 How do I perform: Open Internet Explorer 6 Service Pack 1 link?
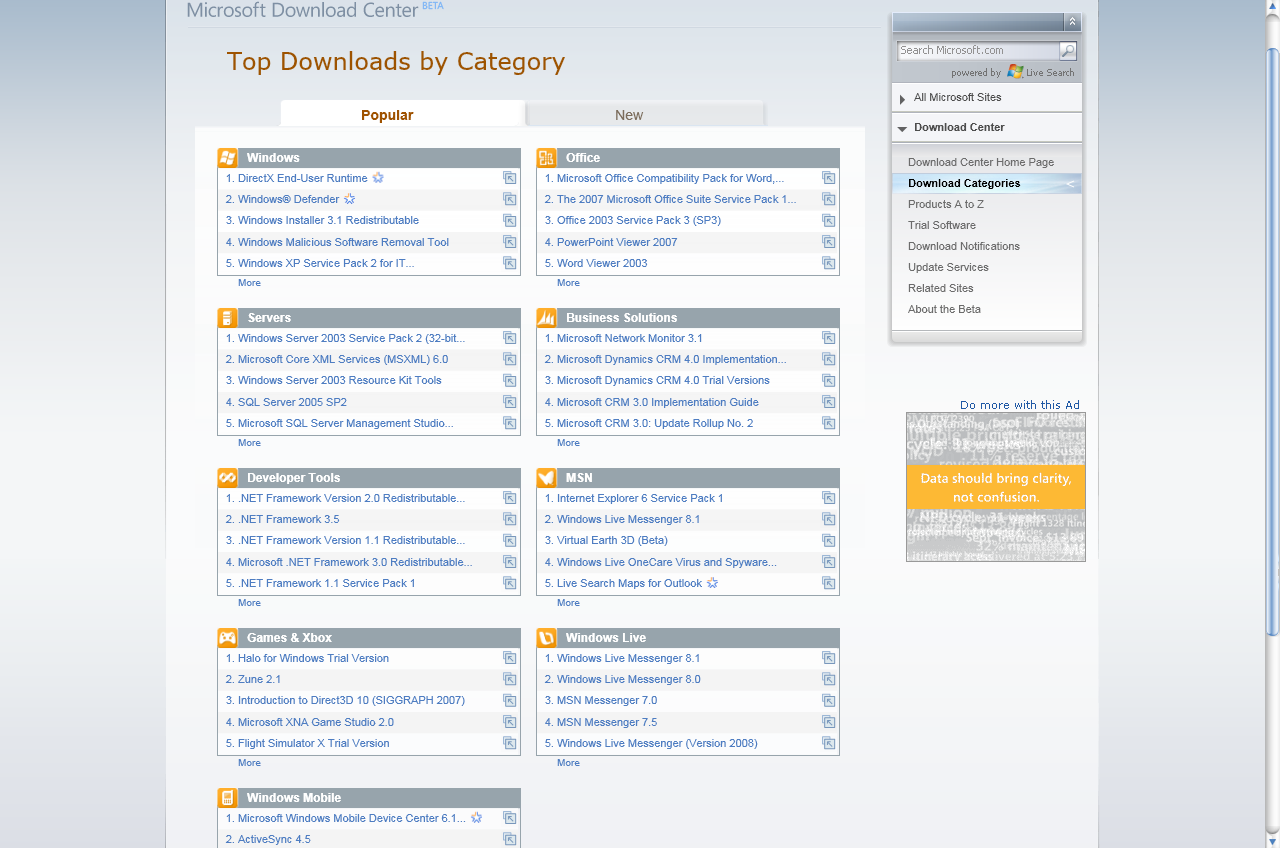pyautogui.click(x=640, y=498)
